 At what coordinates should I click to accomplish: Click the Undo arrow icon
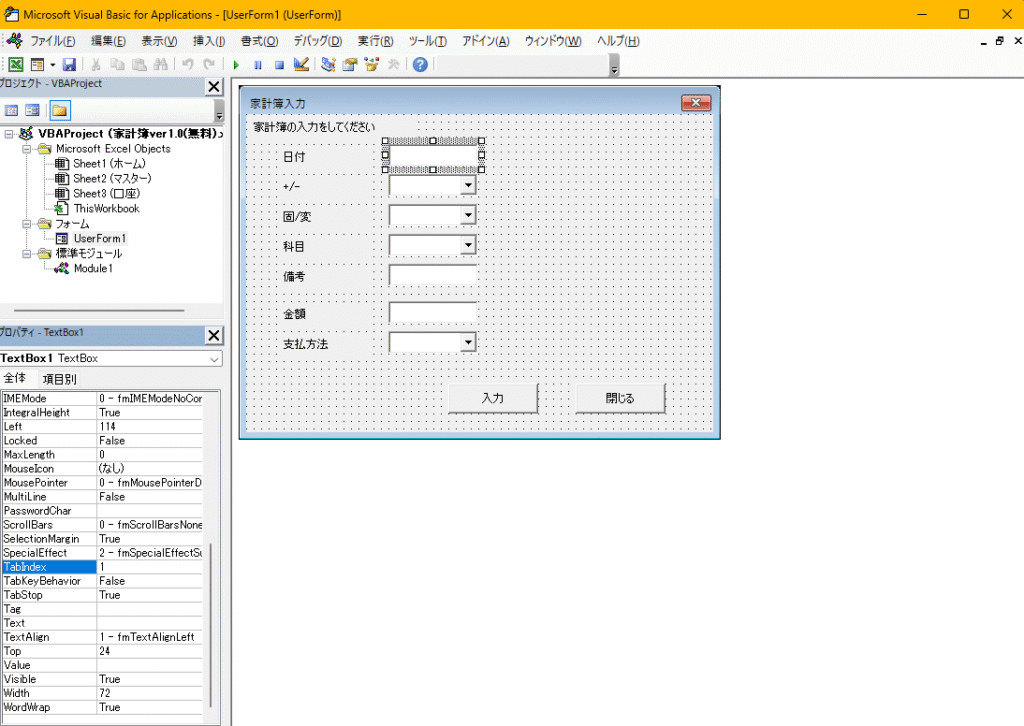point(188,65)
